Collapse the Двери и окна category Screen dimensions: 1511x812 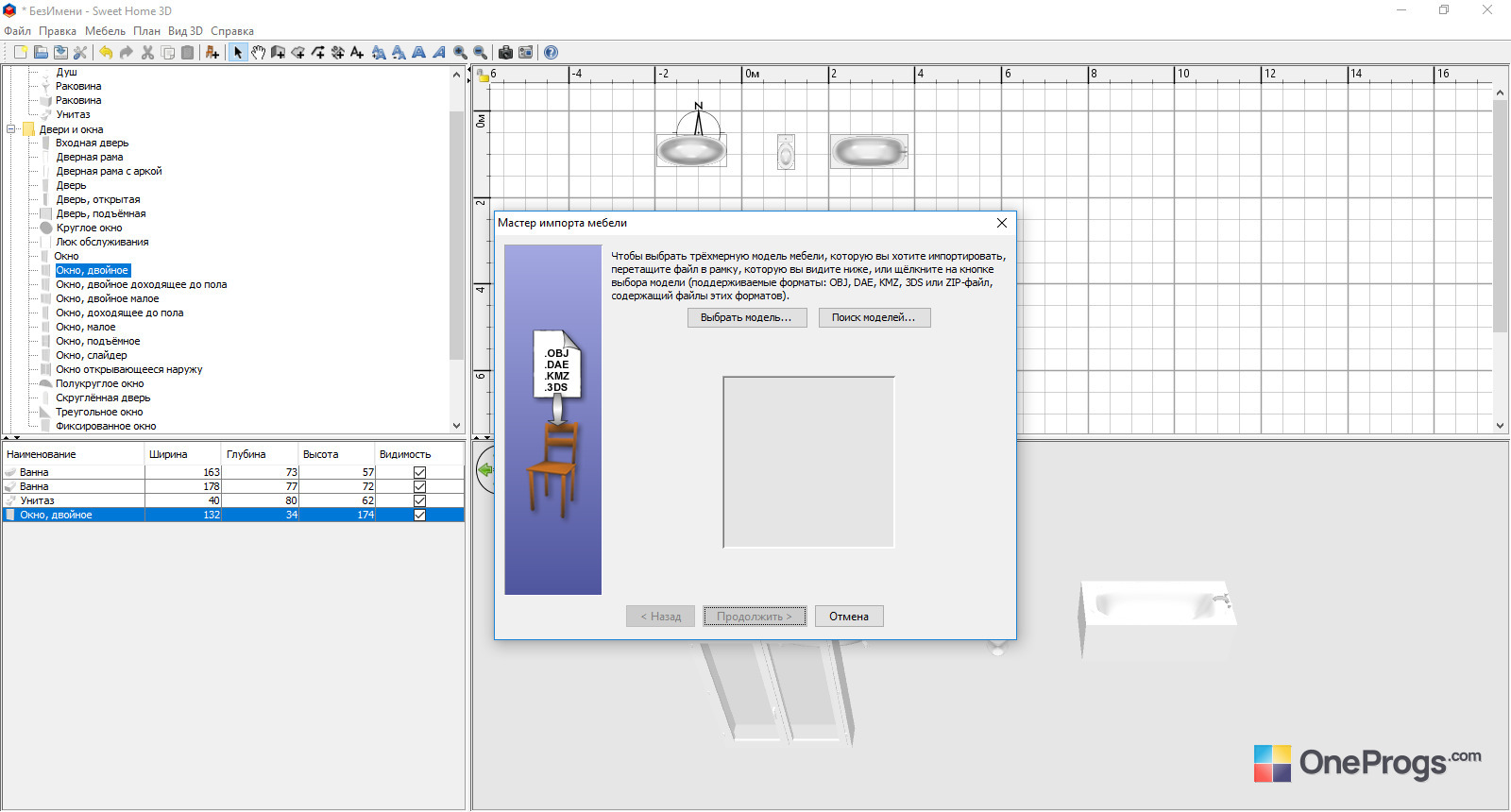click(x=11, y=129)
